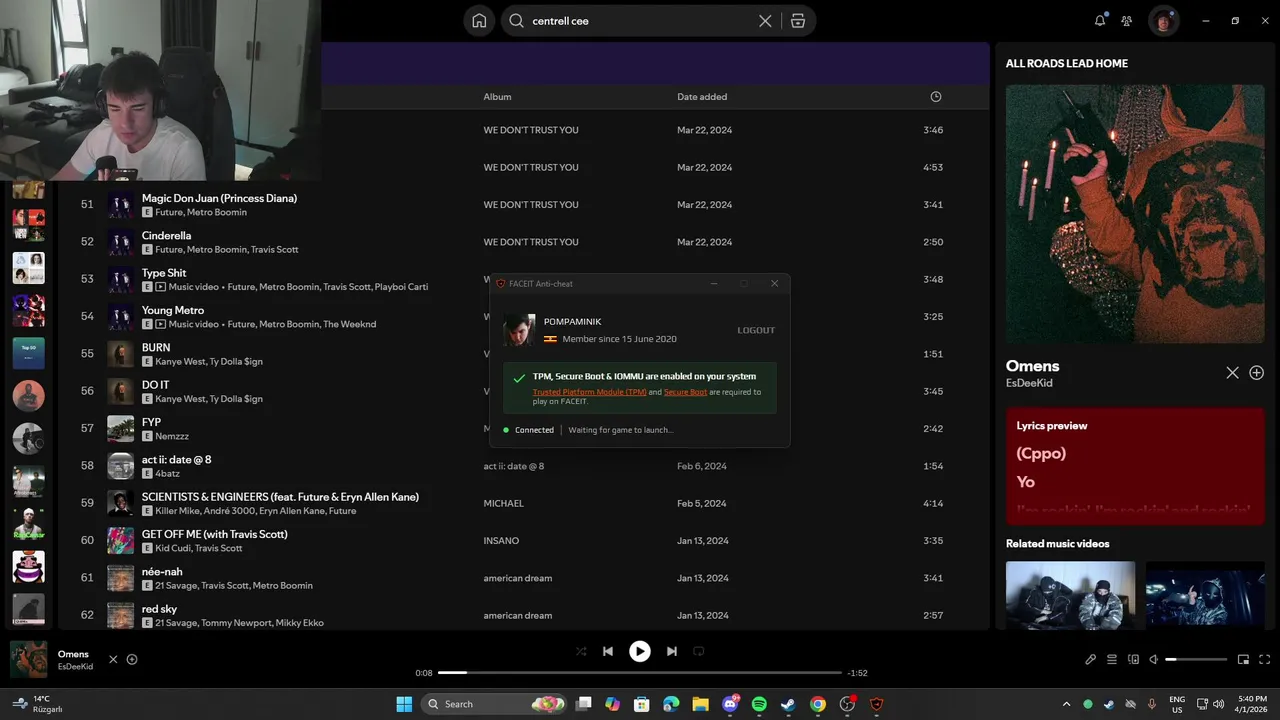The image size is (1280, 720).
Task: Clear the 'centrell cee' search field
Action: pyautogui.click(x=765, y=21)
